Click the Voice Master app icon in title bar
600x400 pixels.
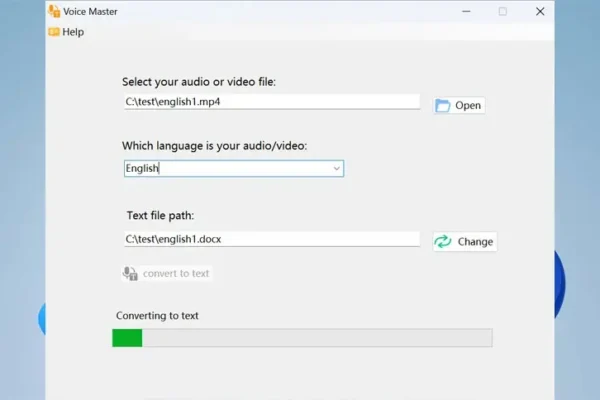click(54, 11)
